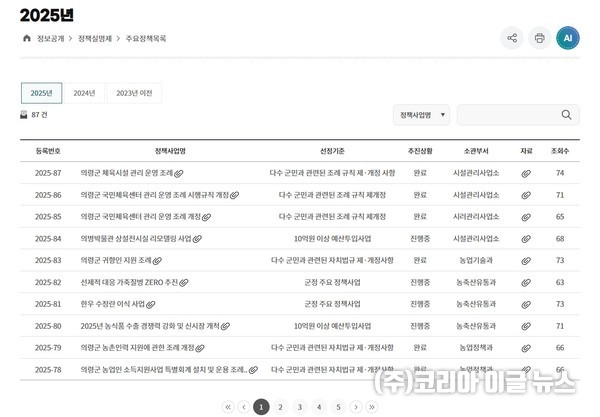Screen dimensions: 600x417
Task: Click current page 1 button
Action: point(261,407)
